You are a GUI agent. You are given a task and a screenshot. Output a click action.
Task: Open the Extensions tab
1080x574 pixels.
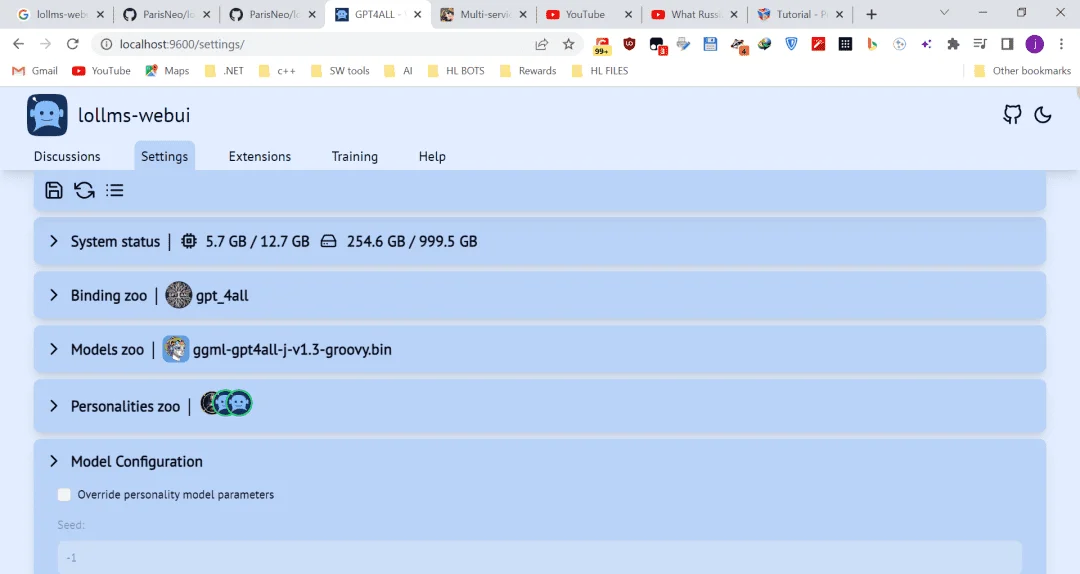tap(260, 156)
